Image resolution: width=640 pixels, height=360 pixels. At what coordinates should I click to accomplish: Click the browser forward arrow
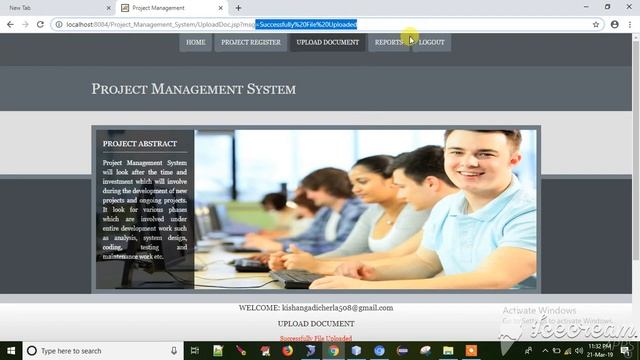[x=25, y=24]
